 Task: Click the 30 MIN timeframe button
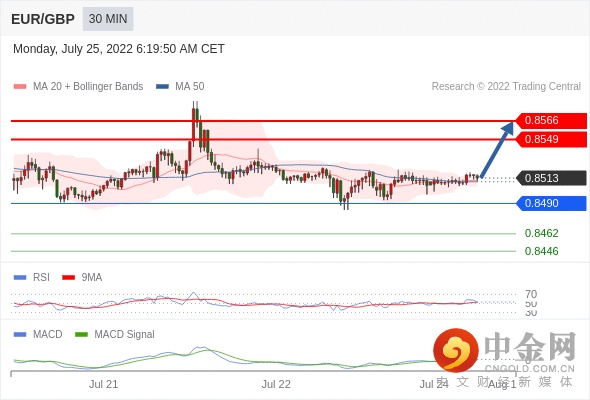tap(108, 19)
